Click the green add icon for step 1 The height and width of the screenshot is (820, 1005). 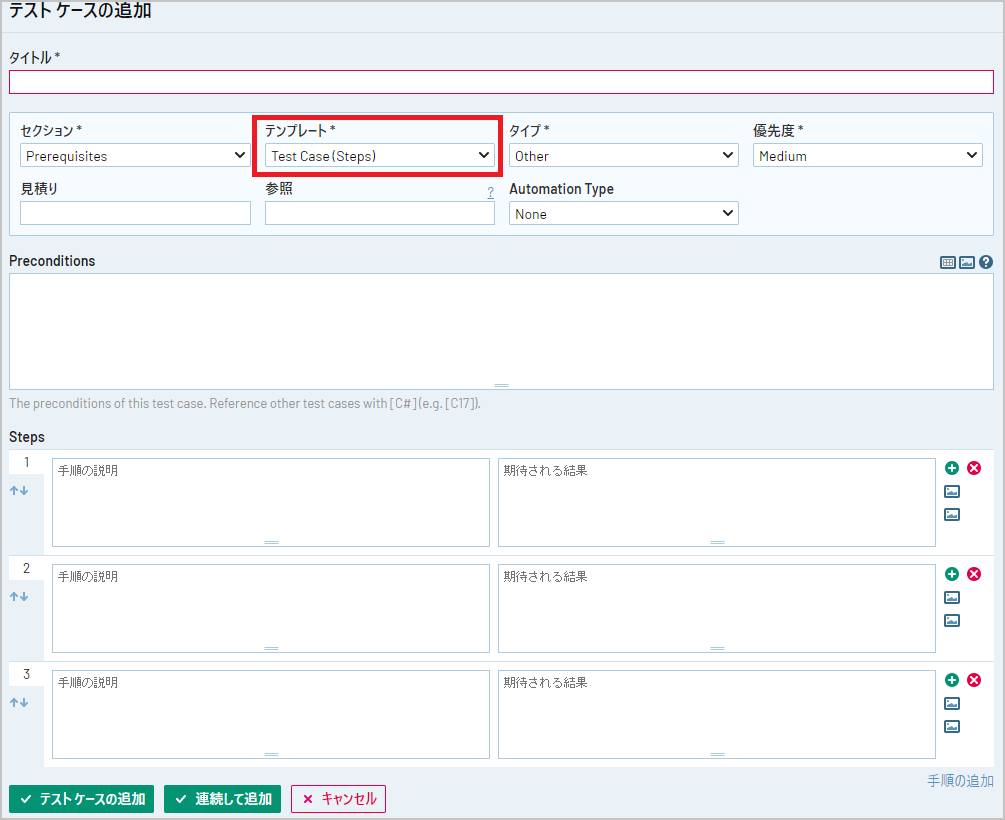tap(952, 468)
